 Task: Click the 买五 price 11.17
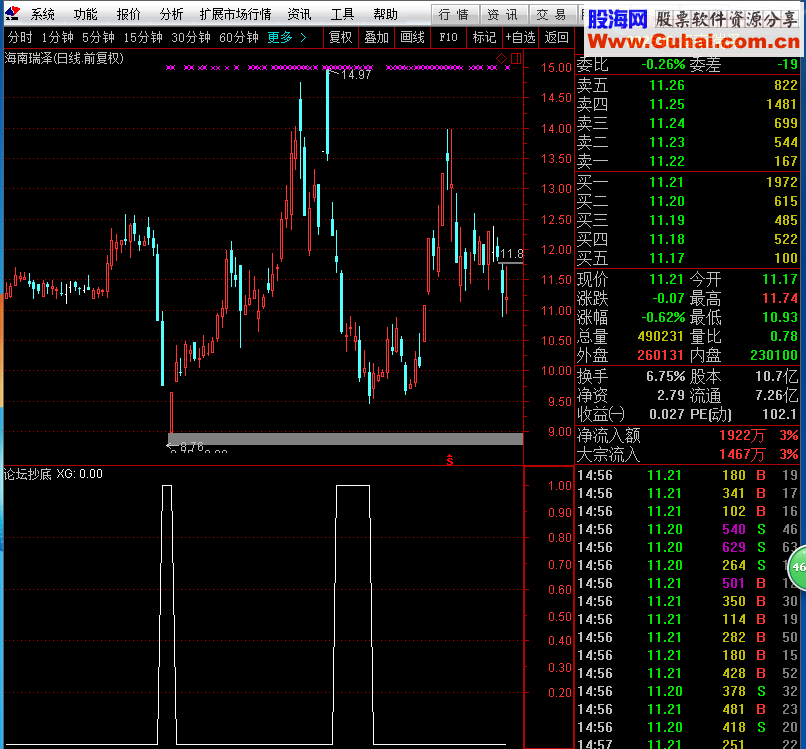[x=667, y=258]
